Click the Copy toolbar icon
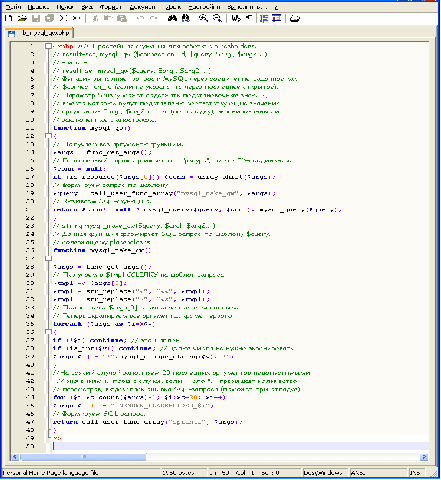 (108, 18)
